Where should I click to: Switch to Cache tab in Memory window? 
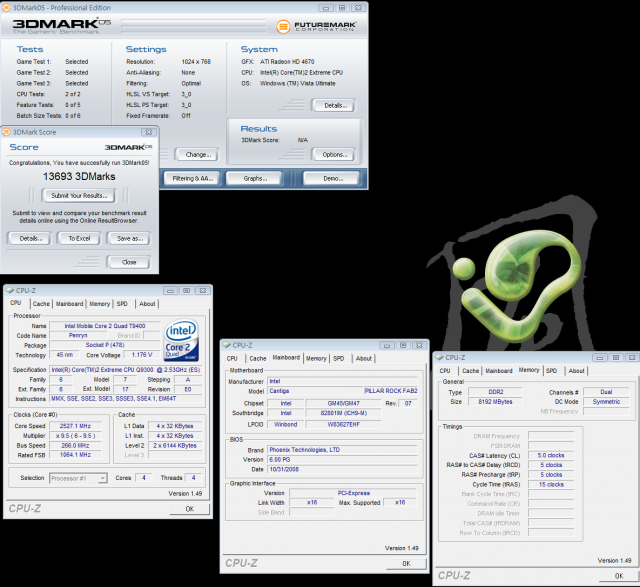470,371
